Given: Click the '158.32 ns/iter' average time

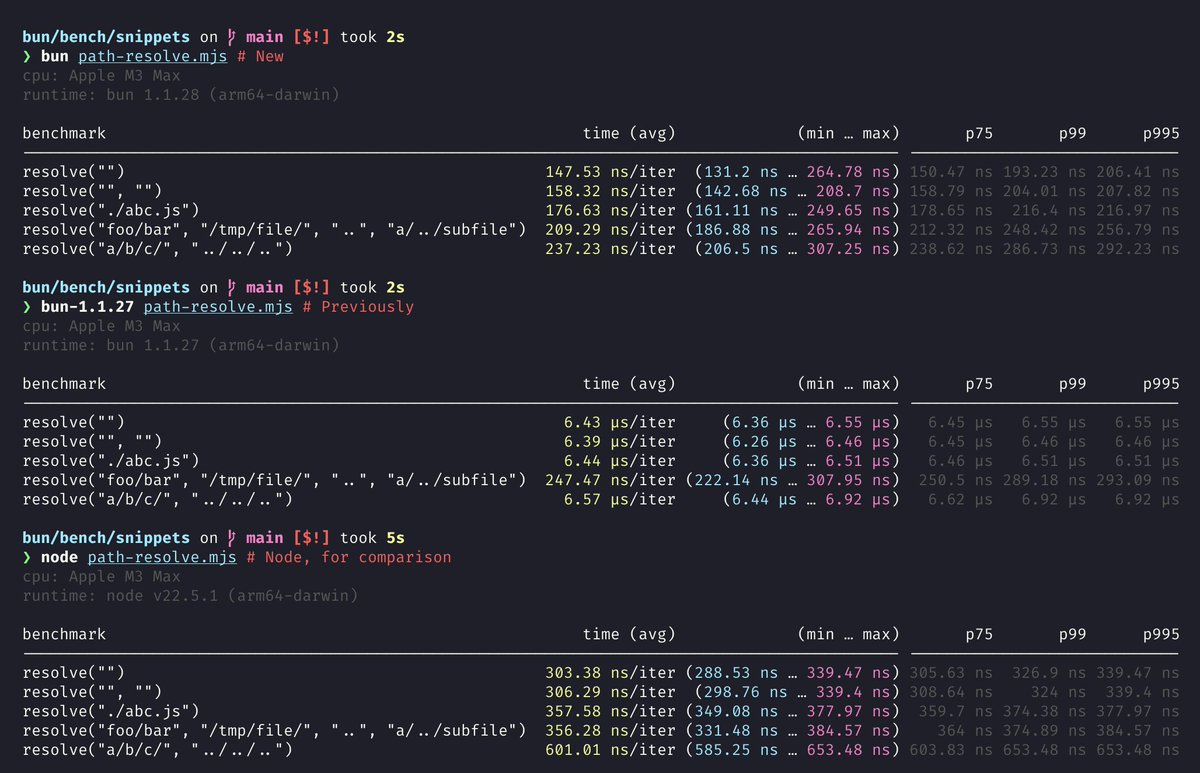Looking at the screenshot, I should coord(610,191).
